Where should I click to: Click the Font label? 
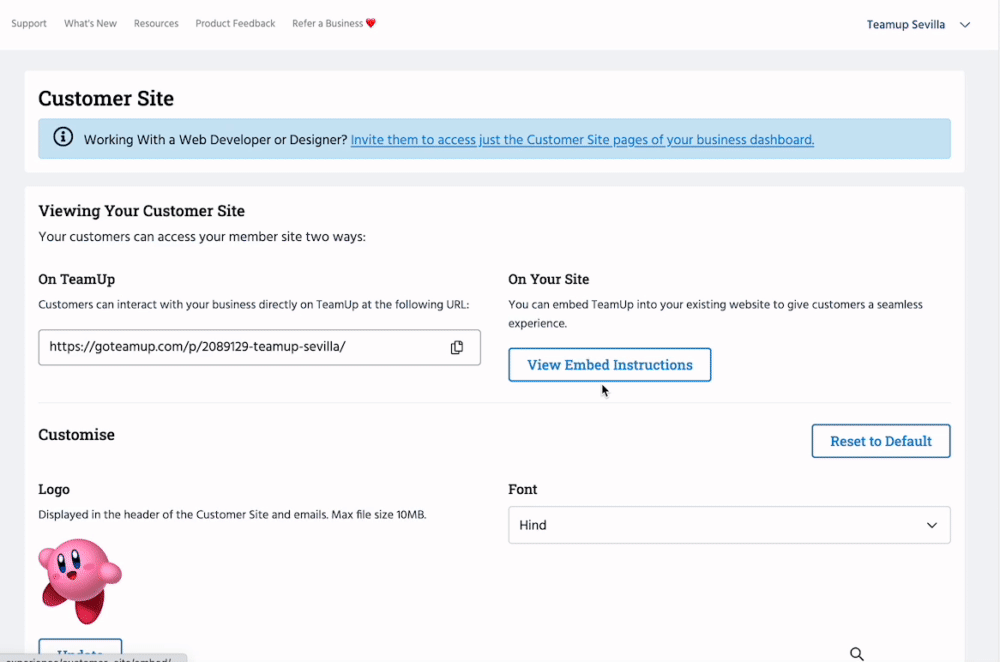522,489
